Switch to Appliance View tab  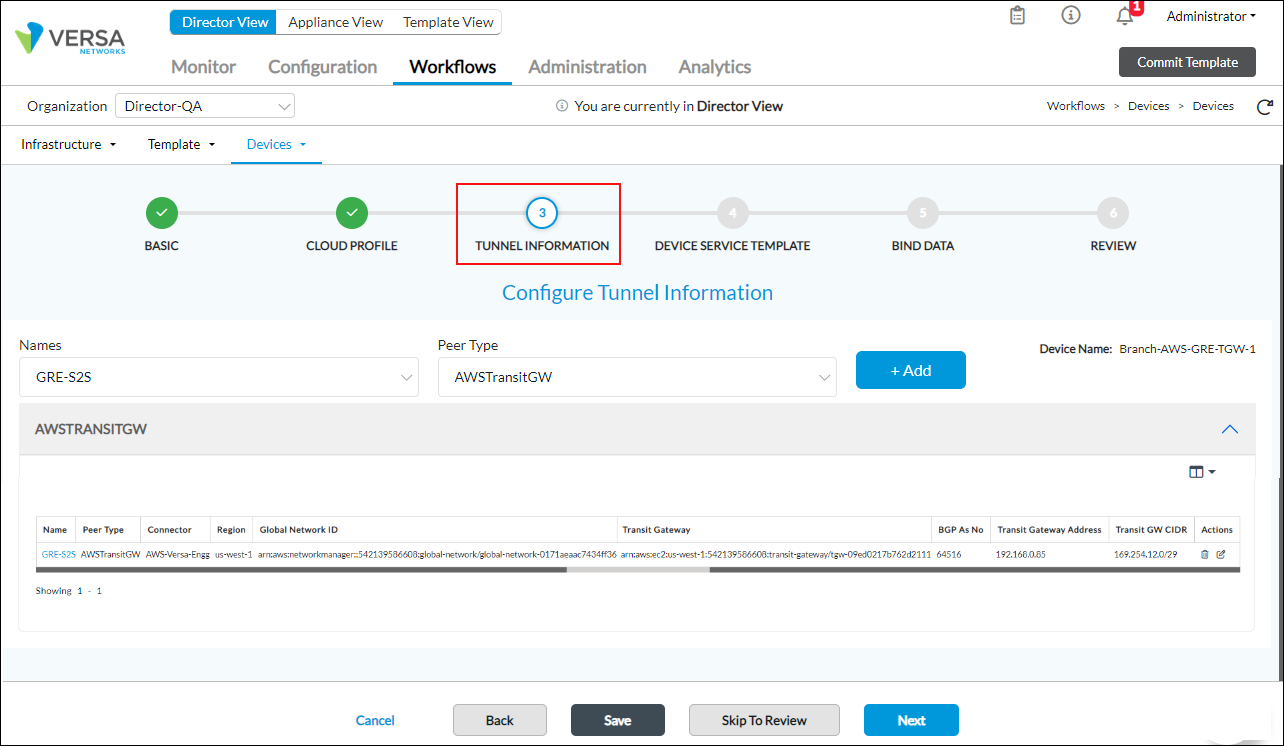point(335,22)
